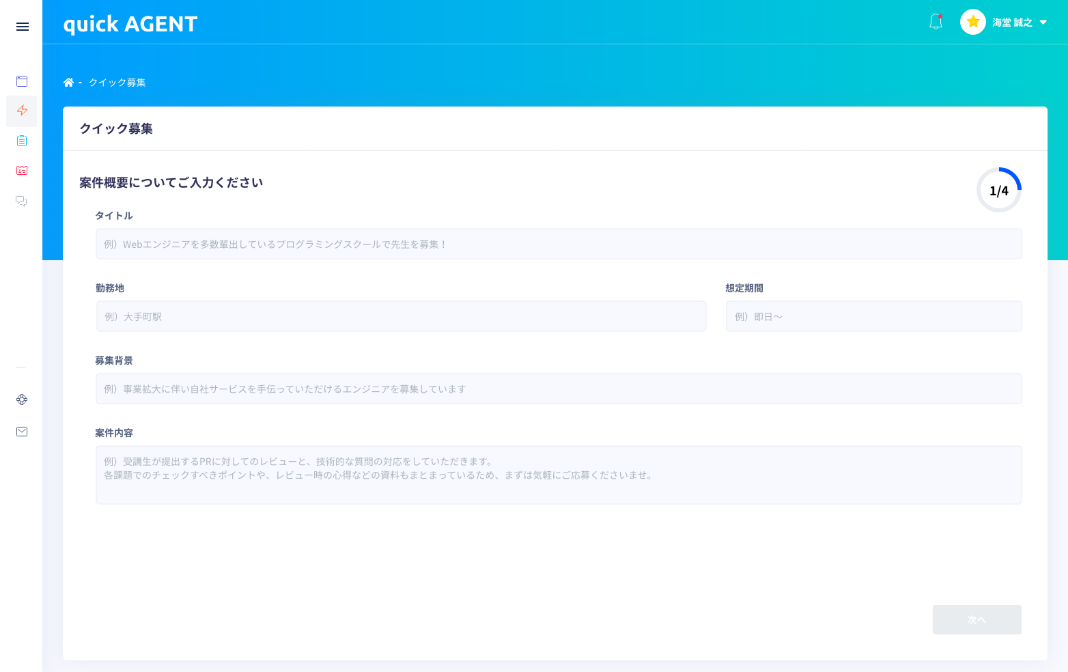
Task: Click the 1/4 progress indicator
Action: (999, 190)
